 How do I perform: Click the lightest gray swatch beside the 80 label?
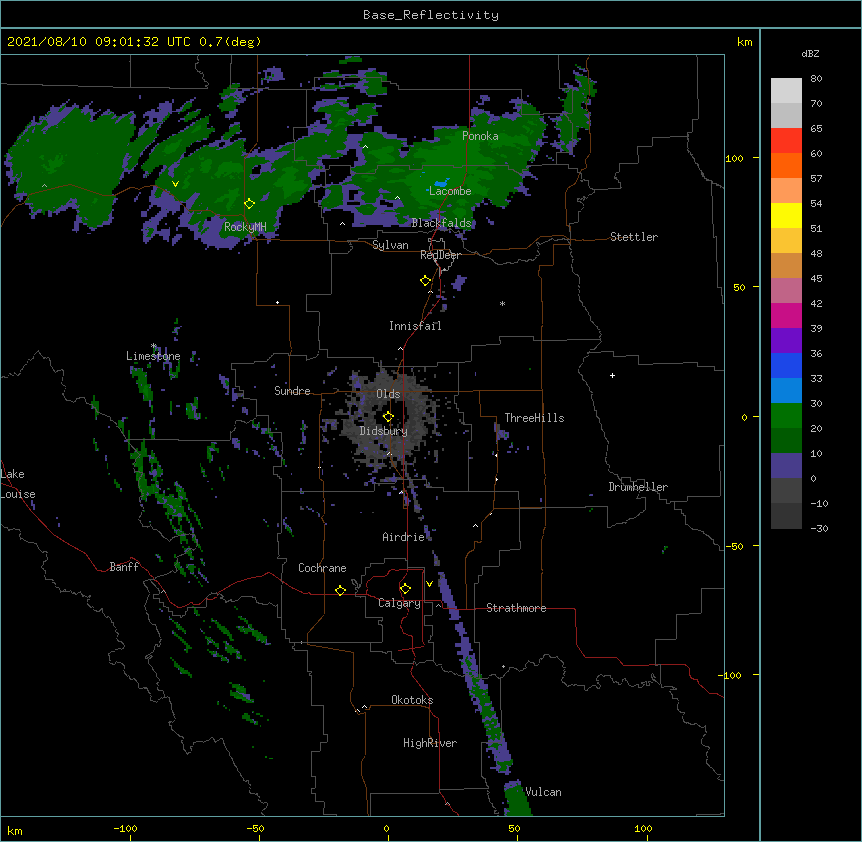tap(786, 91)
